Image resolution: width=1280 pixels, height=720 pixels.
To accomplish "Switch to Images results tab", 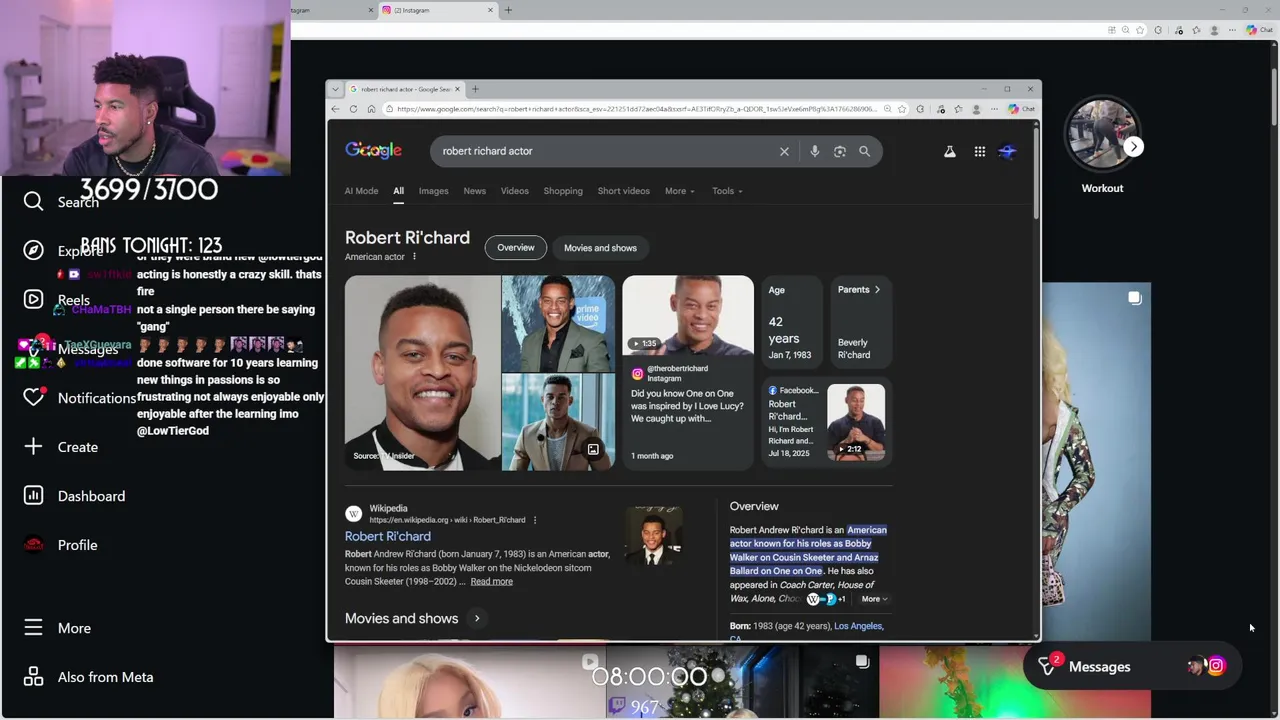I will tap(433, 191).
